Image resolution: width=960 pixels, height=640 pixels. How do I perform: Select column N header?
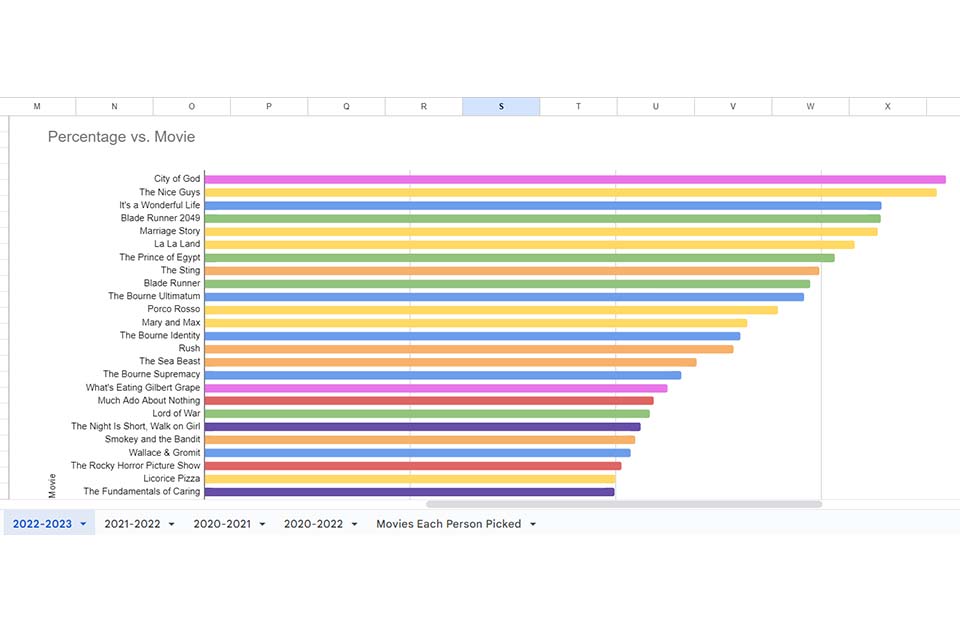click(x=114, y=105)
